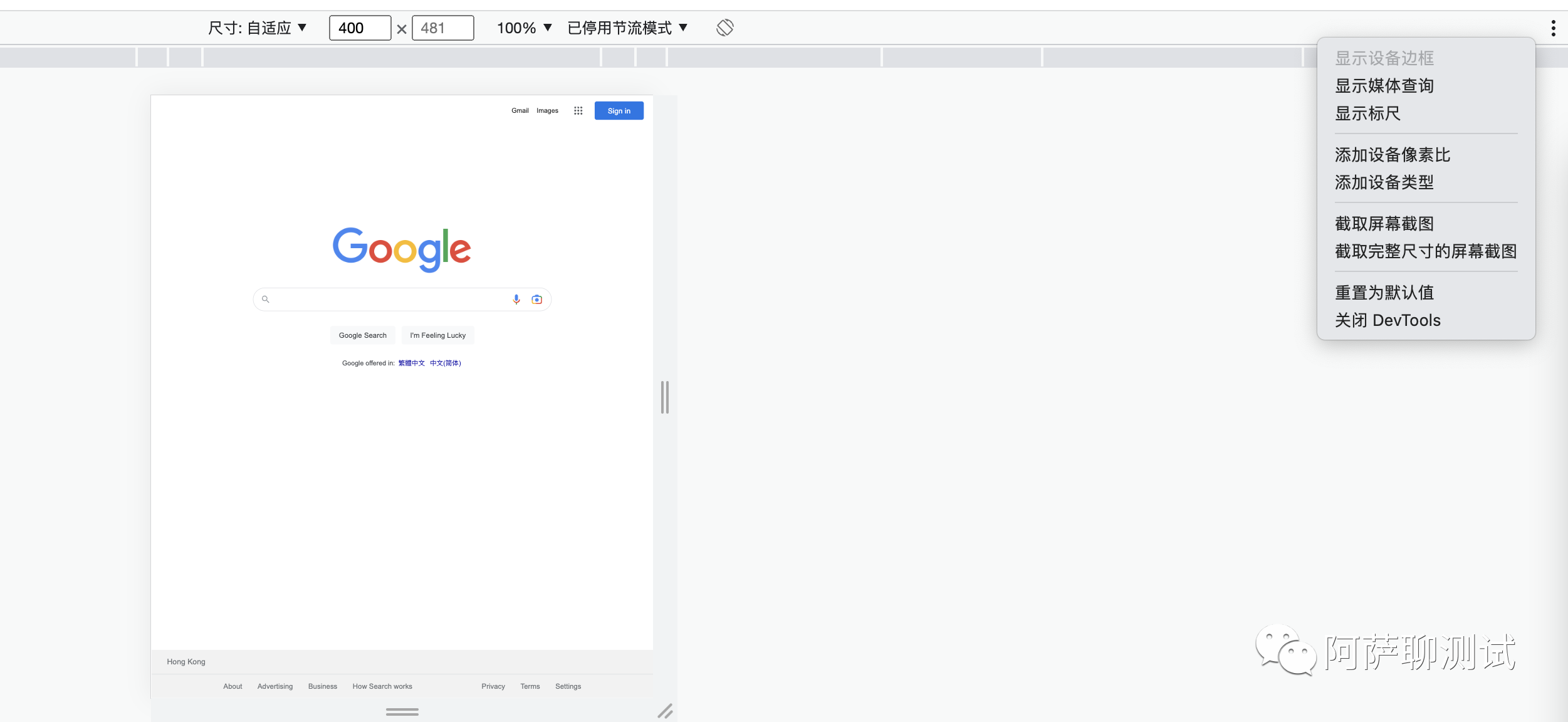Viewport: 1568px width, 722px height.
Task: Open the 尺寸: 自适应 dimensions dropdown
Action: point(257,28)
